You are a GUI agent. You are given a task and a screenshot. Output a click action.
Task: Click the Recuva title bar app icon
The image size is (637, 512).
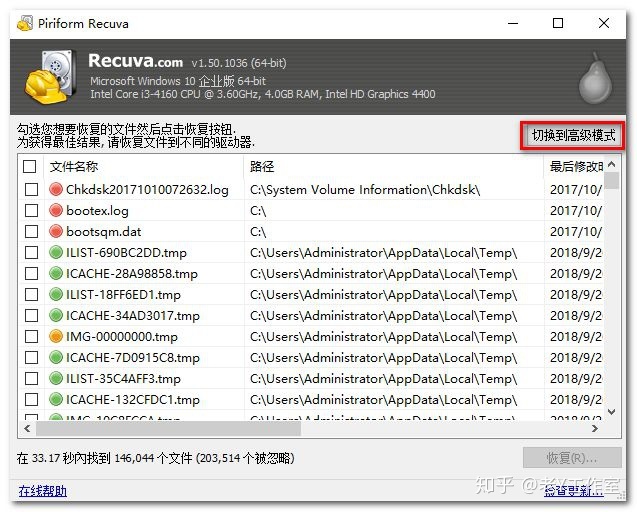tap(25, 23)
